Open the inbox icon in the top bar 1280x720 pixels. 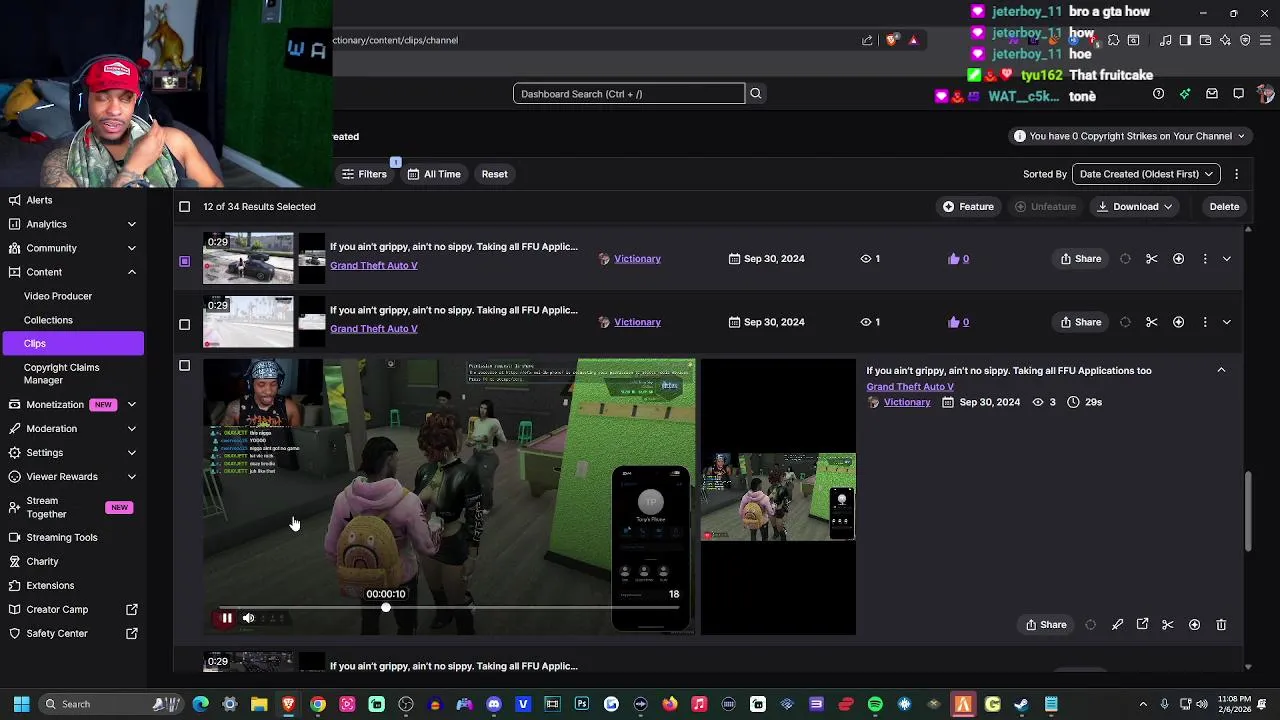point(1212,94)
